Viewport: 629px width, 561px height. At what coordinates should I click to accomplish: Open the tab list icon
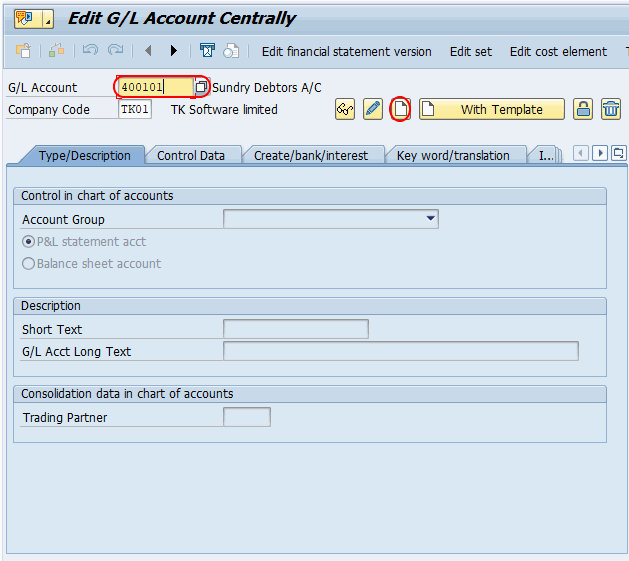618,153
